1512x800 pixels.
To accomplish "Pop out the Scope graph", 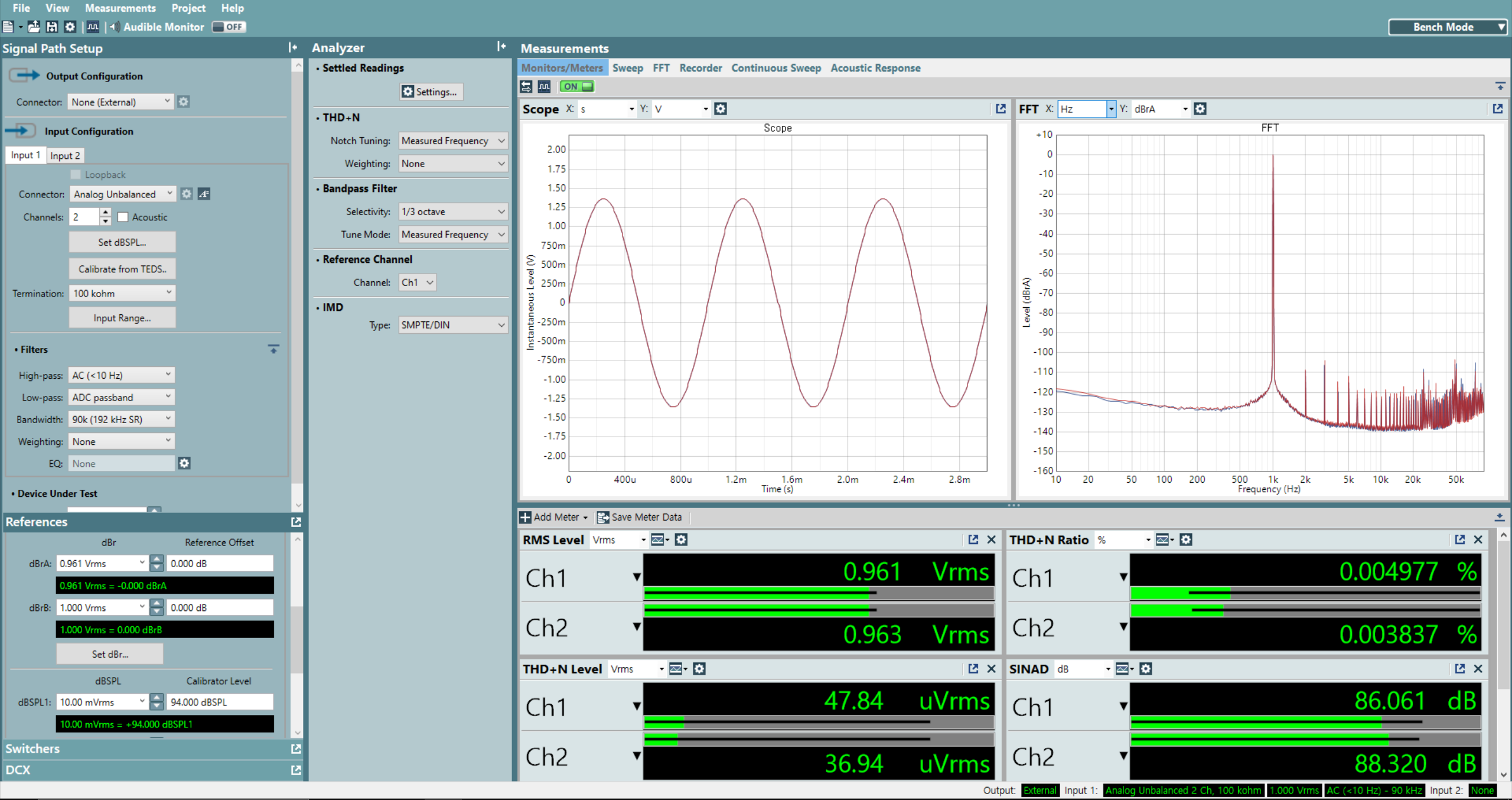I will point(1001,109).
